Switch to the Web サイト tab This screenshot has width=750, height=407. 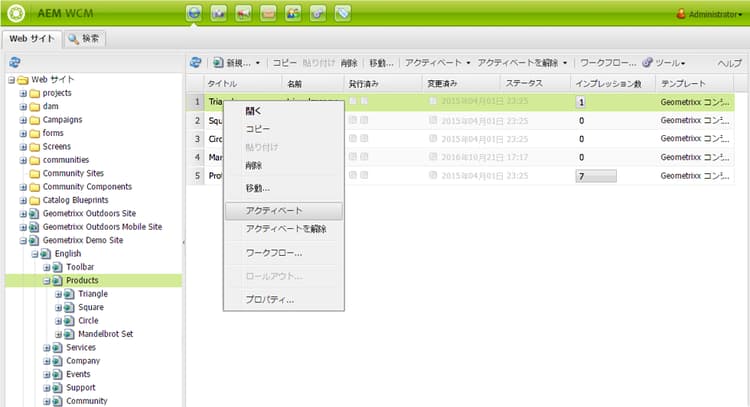[x=32, y=39]
